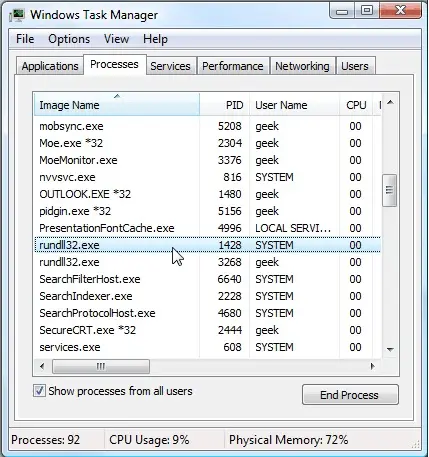This screenshot has width=429, height=457.
Task: Uncheck Show processes from all users
Action: pyautogui.click(x=39, y=390)
